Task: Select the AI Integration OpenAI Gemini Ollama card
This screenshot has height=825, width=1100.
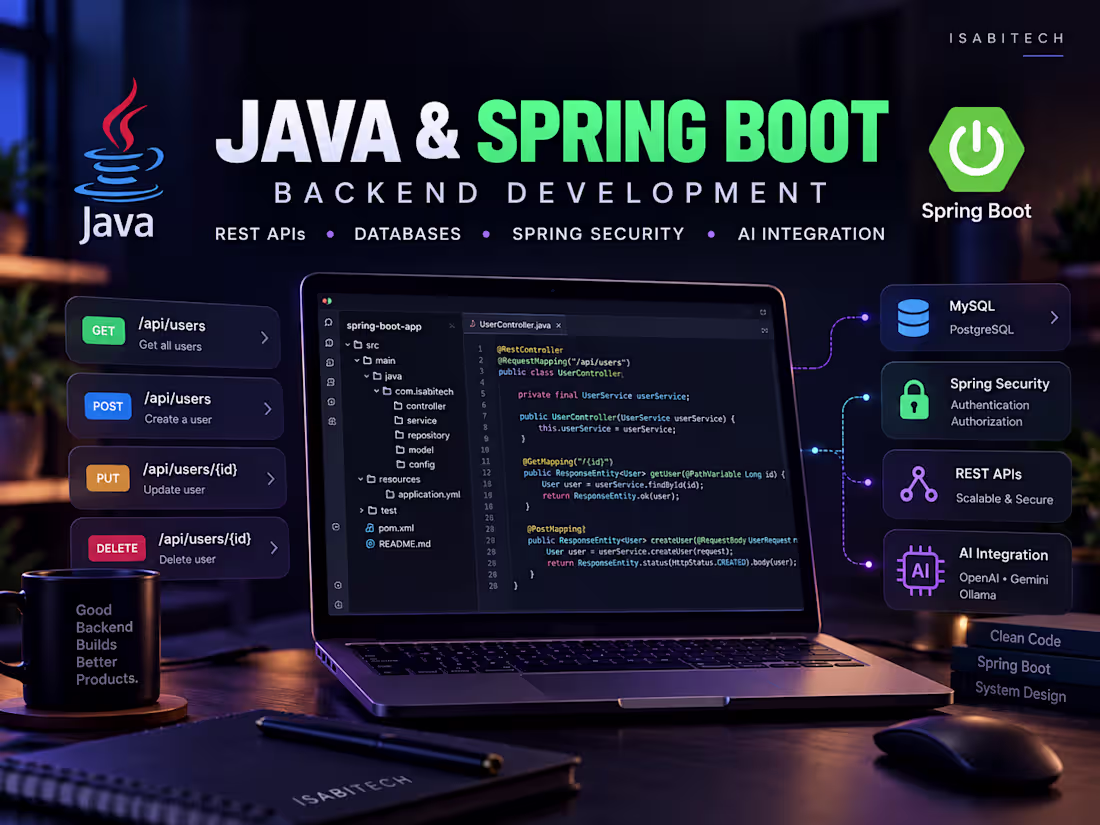Action: [977, 571]
